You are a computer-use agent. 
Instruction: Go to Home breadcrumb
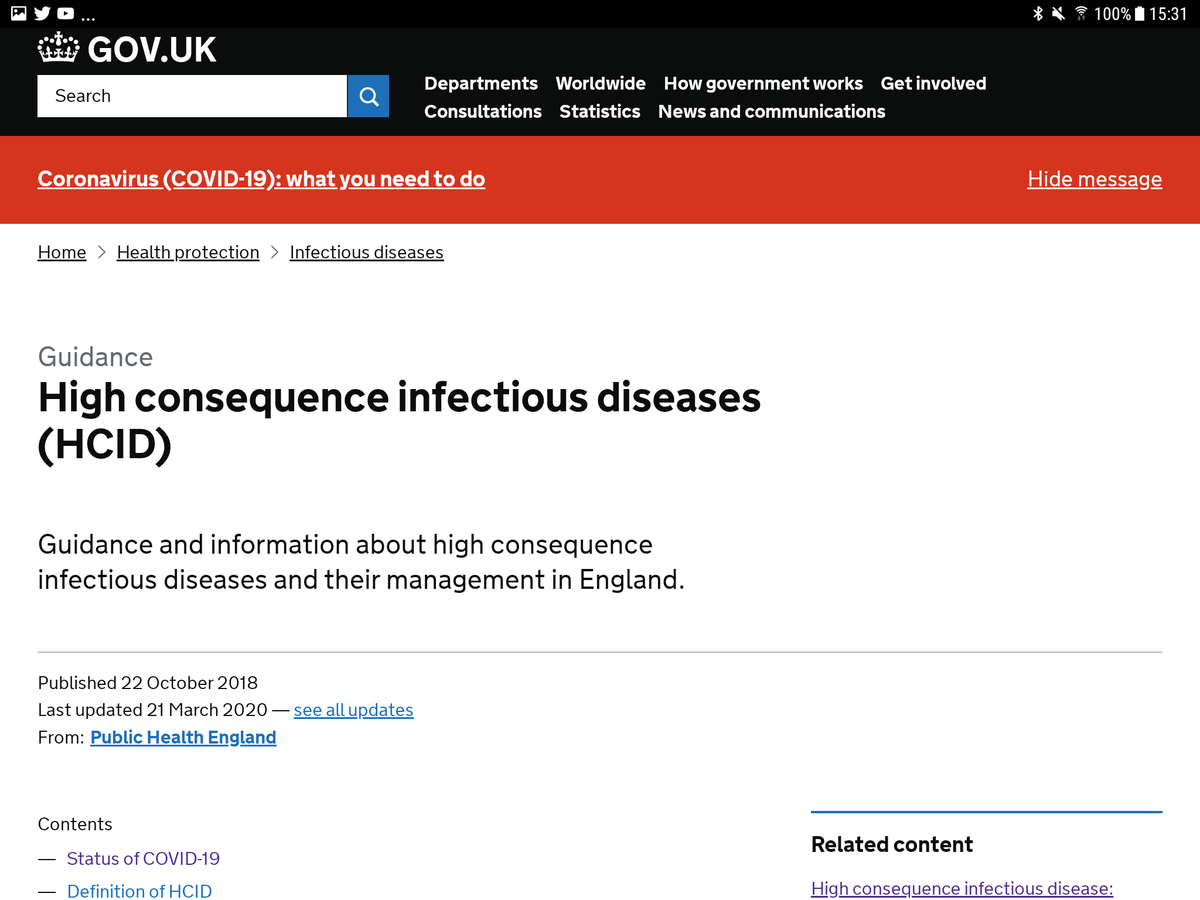[x=62, y=252]
